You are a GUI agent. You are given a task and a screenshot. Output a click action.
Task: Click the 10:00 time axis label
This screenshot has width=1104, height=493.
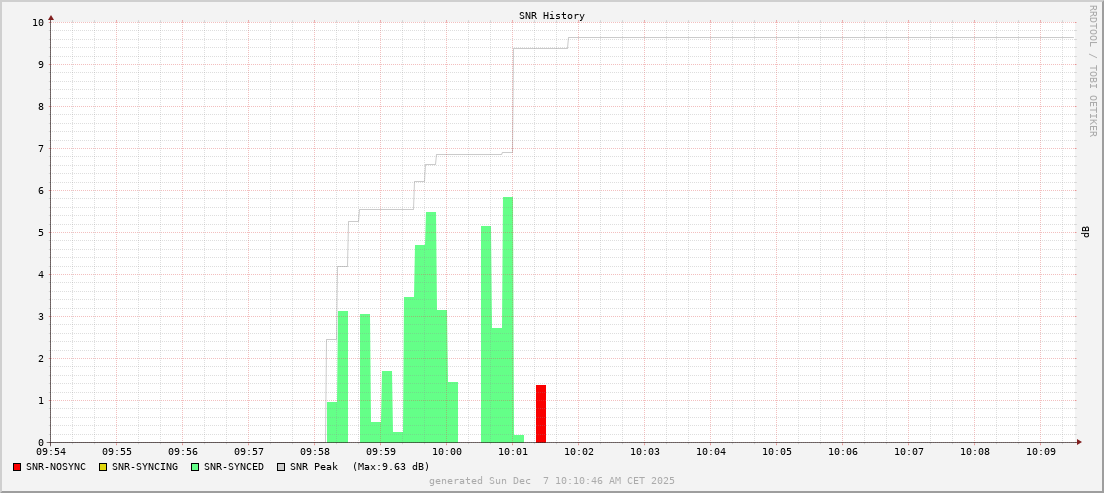tap(447, 452)
